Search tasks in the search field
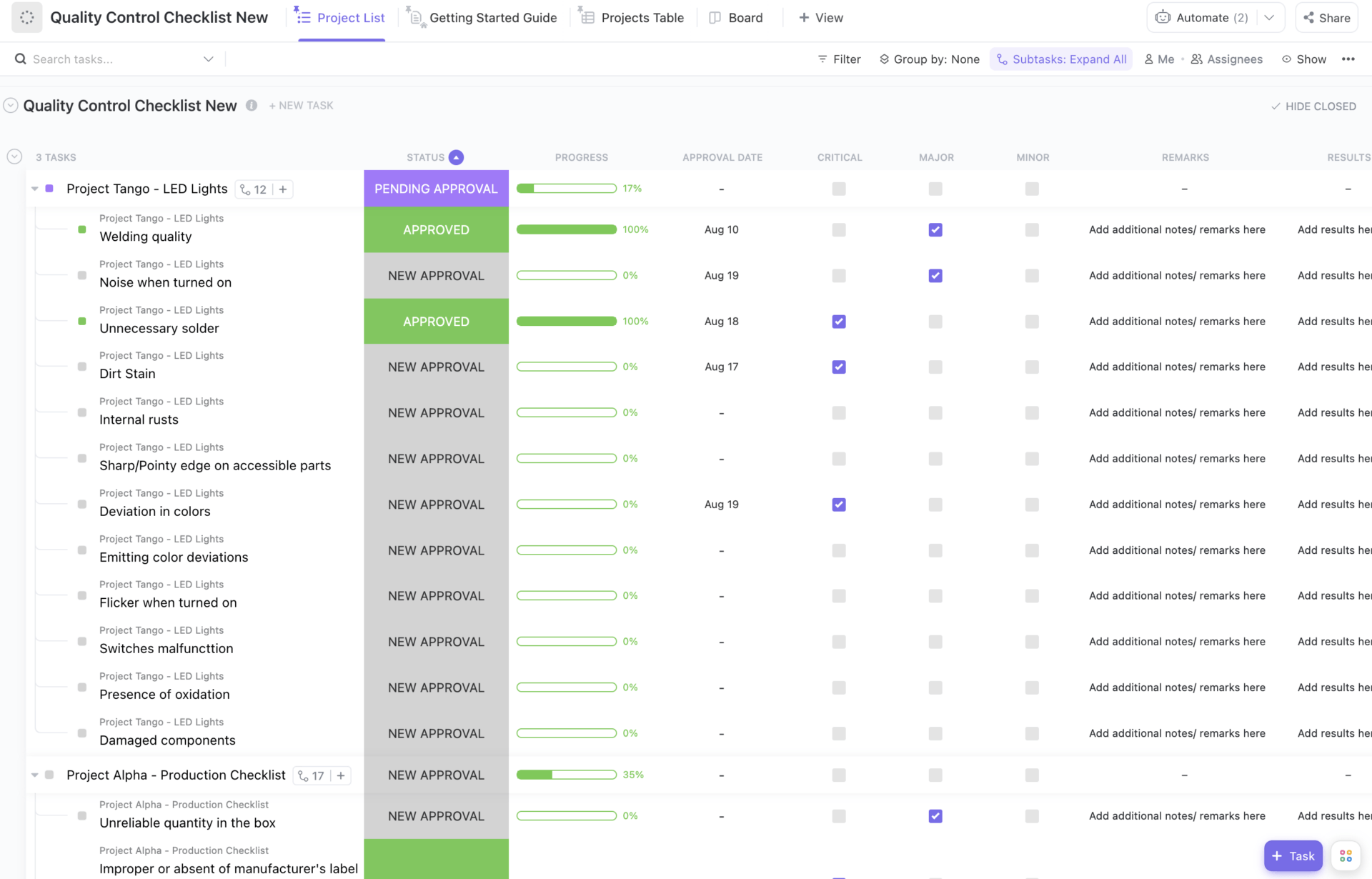Screen dimensions: 1372x879 point(113,58)
